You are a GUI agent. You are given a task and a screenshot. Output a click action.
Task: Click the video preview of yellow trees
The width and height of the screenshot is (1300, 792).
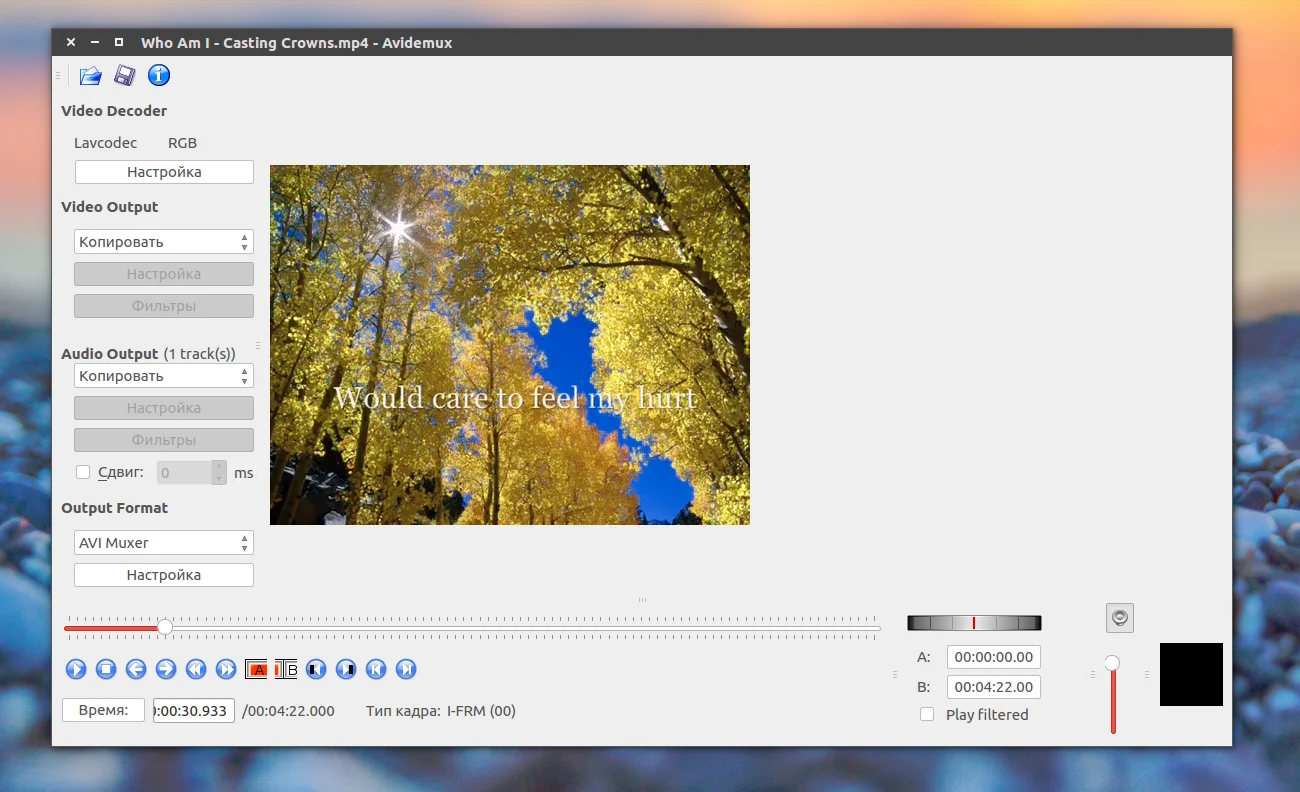coord(510,345)
